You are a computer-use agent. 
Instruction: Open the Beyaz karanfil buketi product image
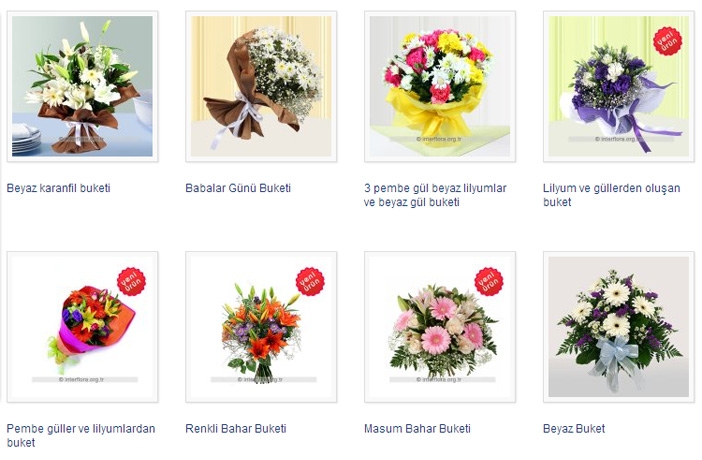tap(82, 86)
